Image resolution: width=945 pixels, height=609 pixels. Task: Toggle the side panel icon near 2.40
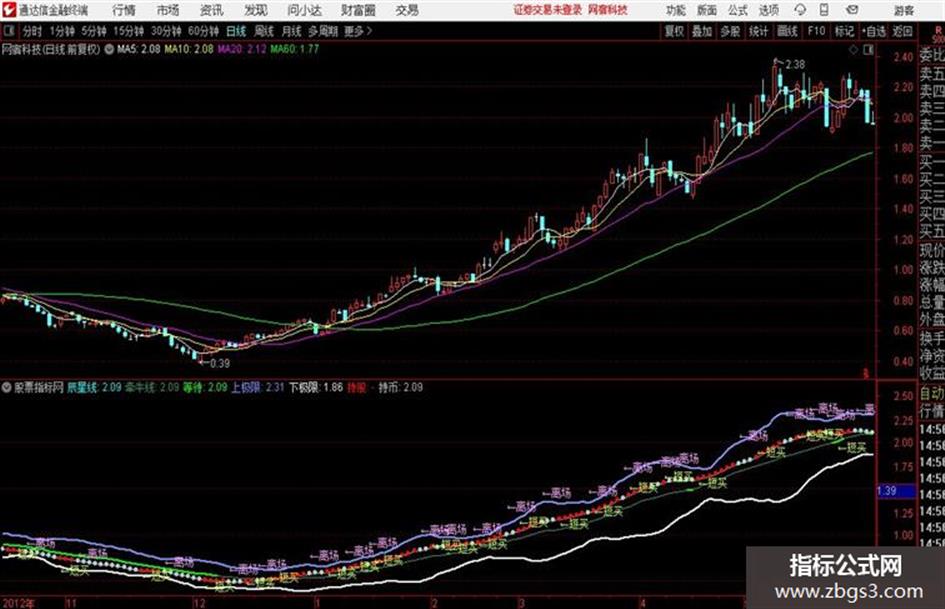coord(868,50)
